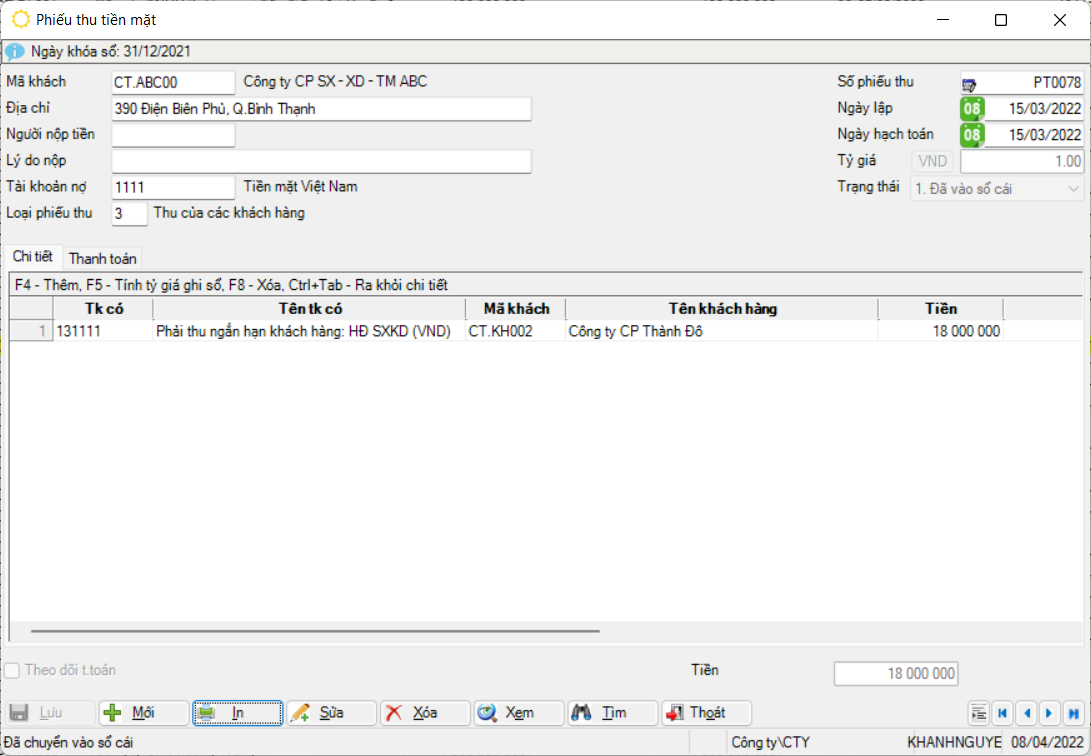Toggle the Theo dõi t.toán checkbox
1091x756 pixels.
tap(13, 671)
